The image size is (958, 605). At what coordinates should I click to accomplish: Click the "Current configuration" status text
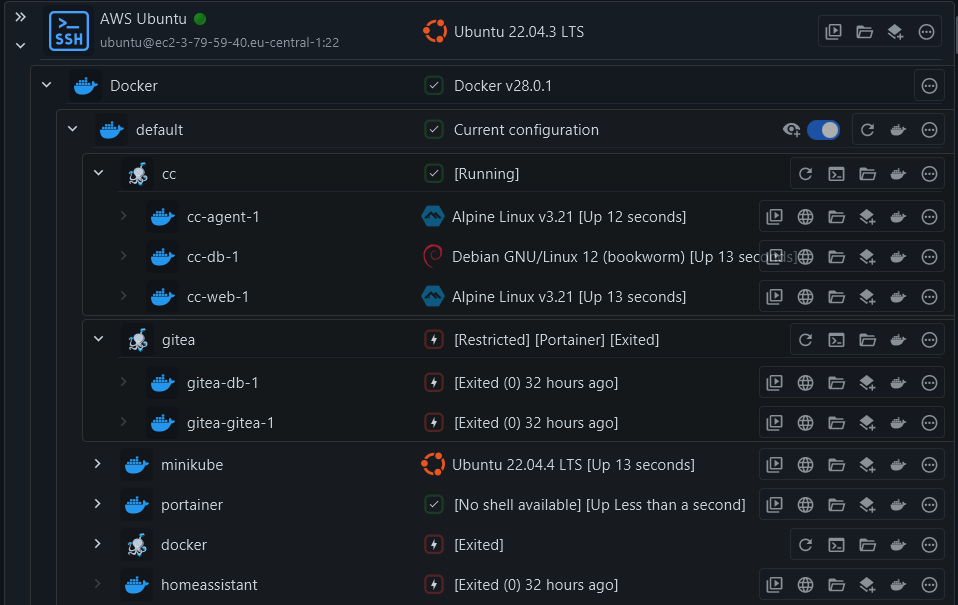click(x=526, y=130)
